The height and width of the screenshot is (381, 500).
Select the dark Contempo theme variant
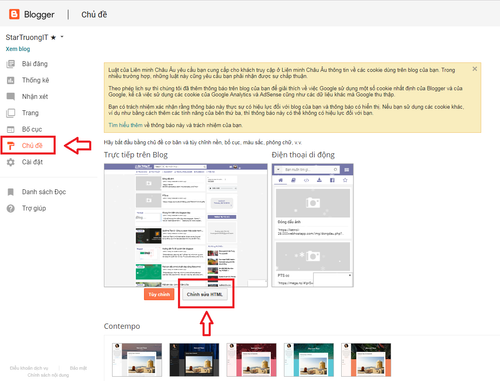[194, 360]
